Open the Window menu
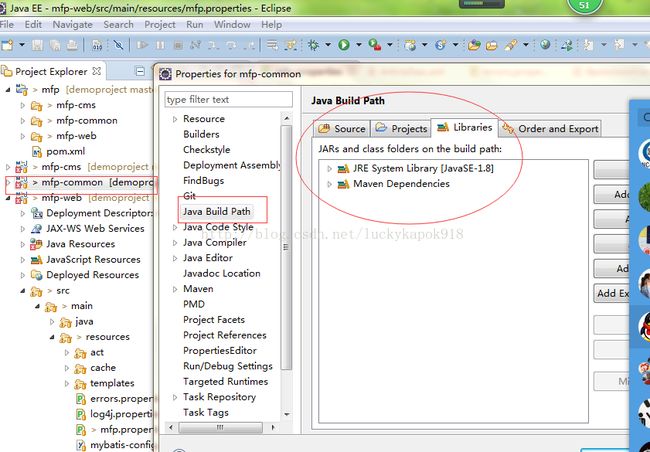The image size is (650, 452). click(x=232, y=24)
